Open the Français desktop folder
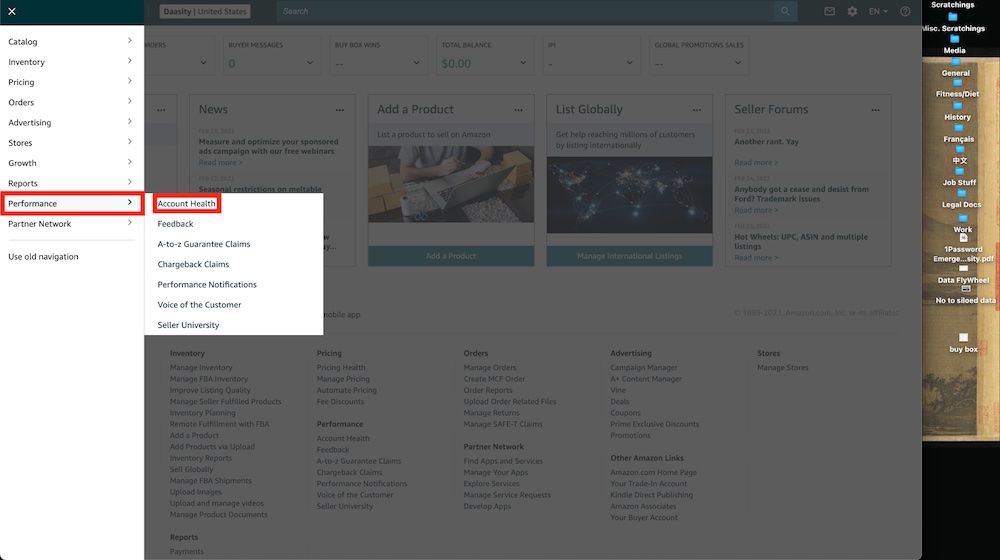The height and width of the screenshot is (560, 1000). 959,133
